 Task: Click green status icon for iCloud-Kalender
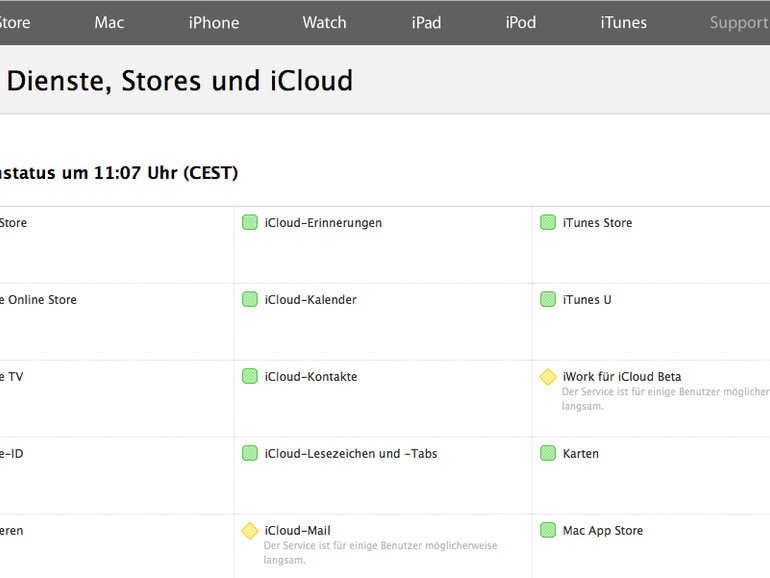tap(249, 300)
